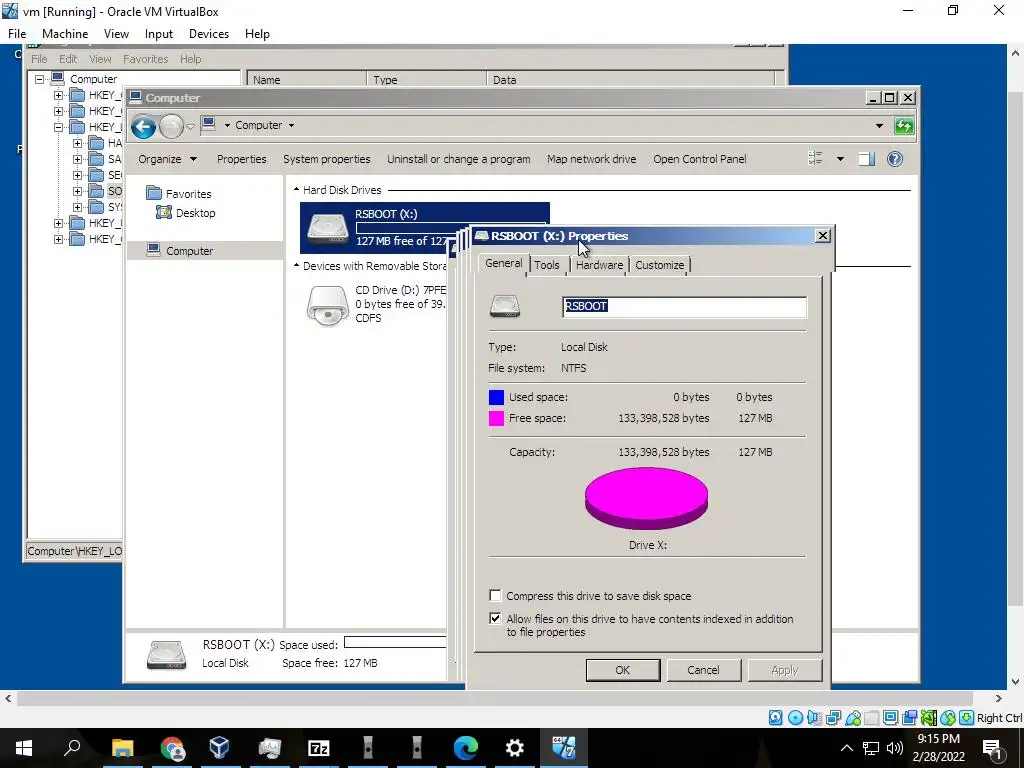Select Desktop in the Favorites pane
This screenshot has height=768, width=1024.
coord(186,213)
